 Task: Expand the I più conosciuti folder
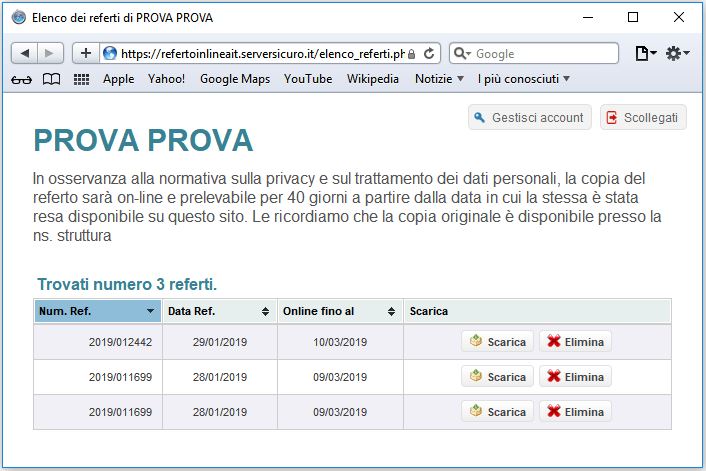click(x=524, y=79)
